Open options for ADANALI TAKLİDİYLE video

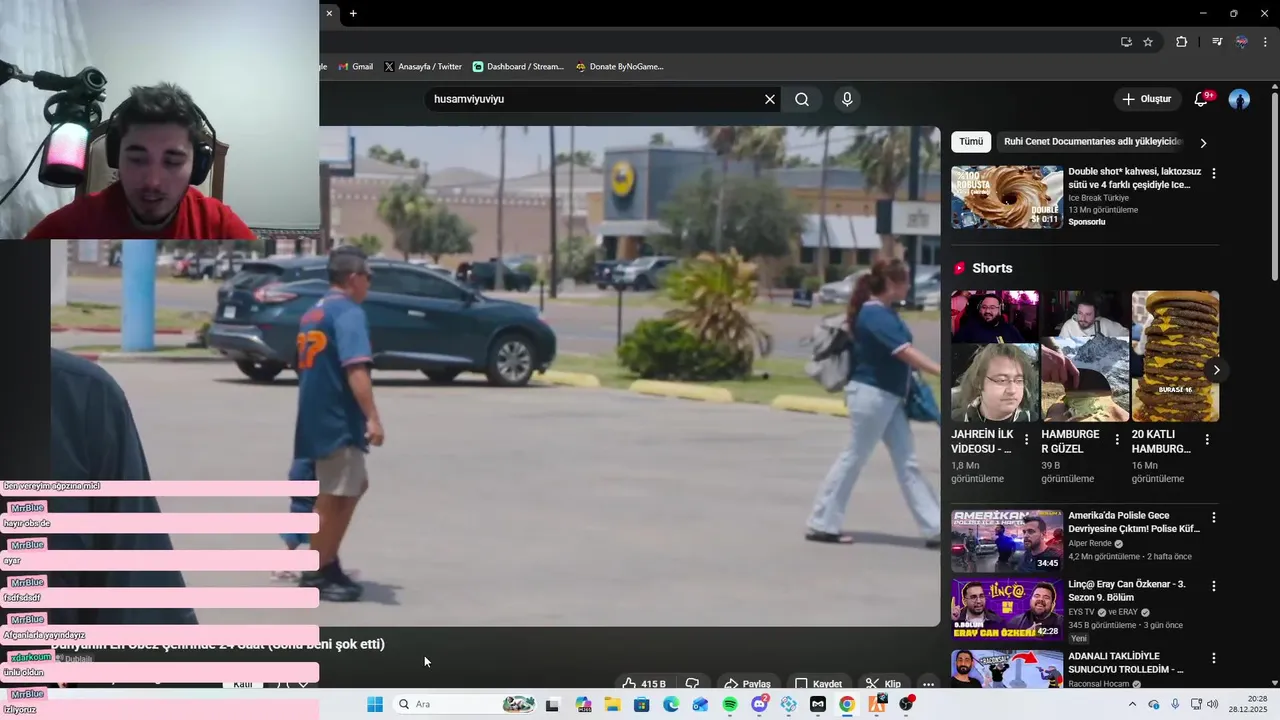coord(1214,658)
